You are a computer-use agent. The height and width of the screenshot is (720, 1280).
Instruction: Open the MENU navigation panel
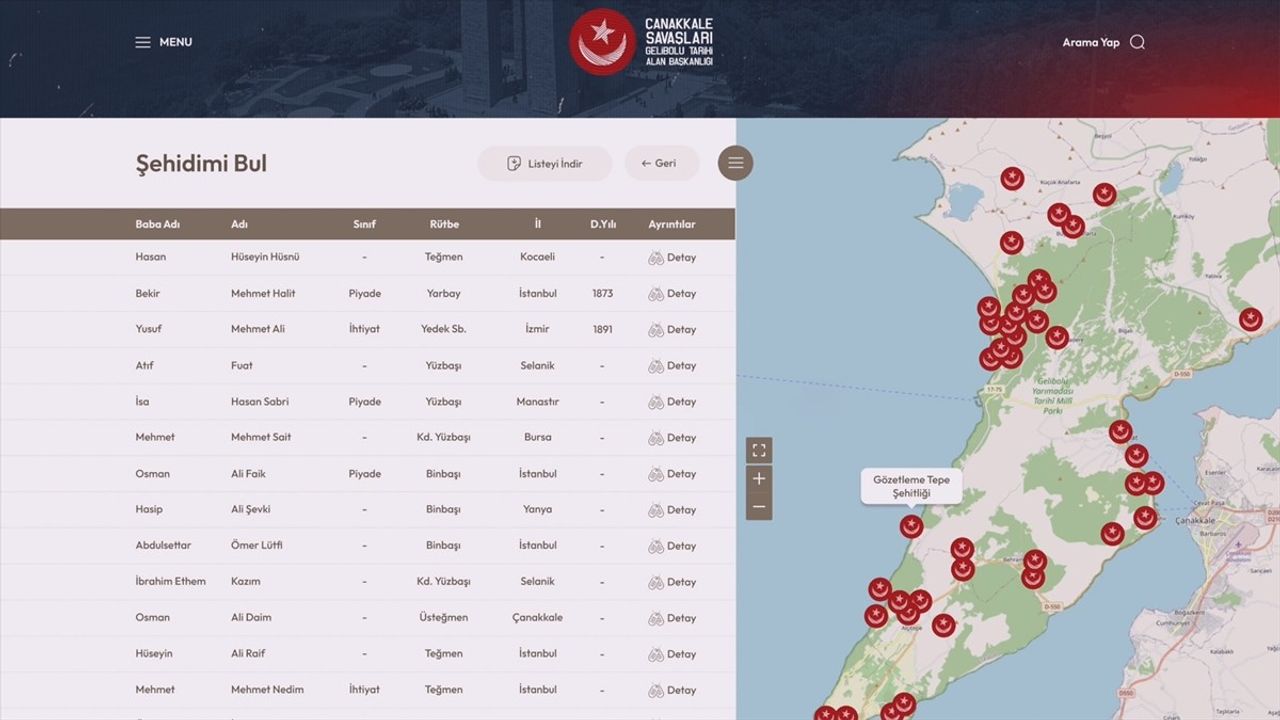pyautogui.click(x=163, y=42)
